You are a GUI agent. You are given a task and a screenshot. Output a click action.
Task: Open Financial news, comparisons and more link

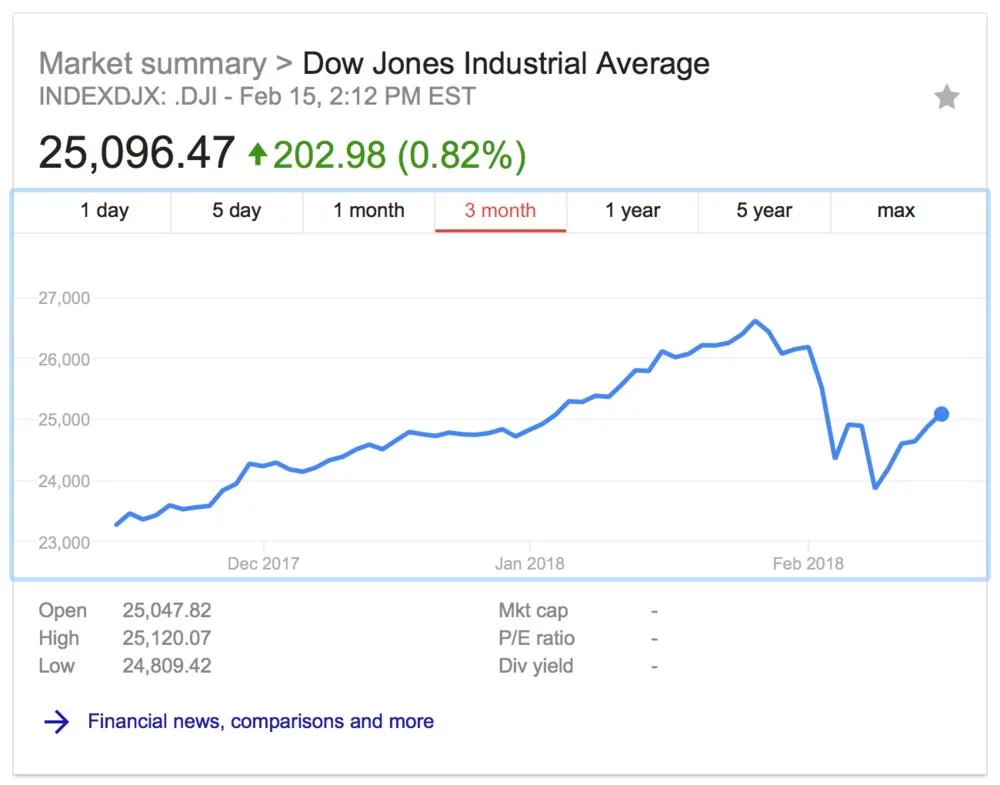pos(260,721)
